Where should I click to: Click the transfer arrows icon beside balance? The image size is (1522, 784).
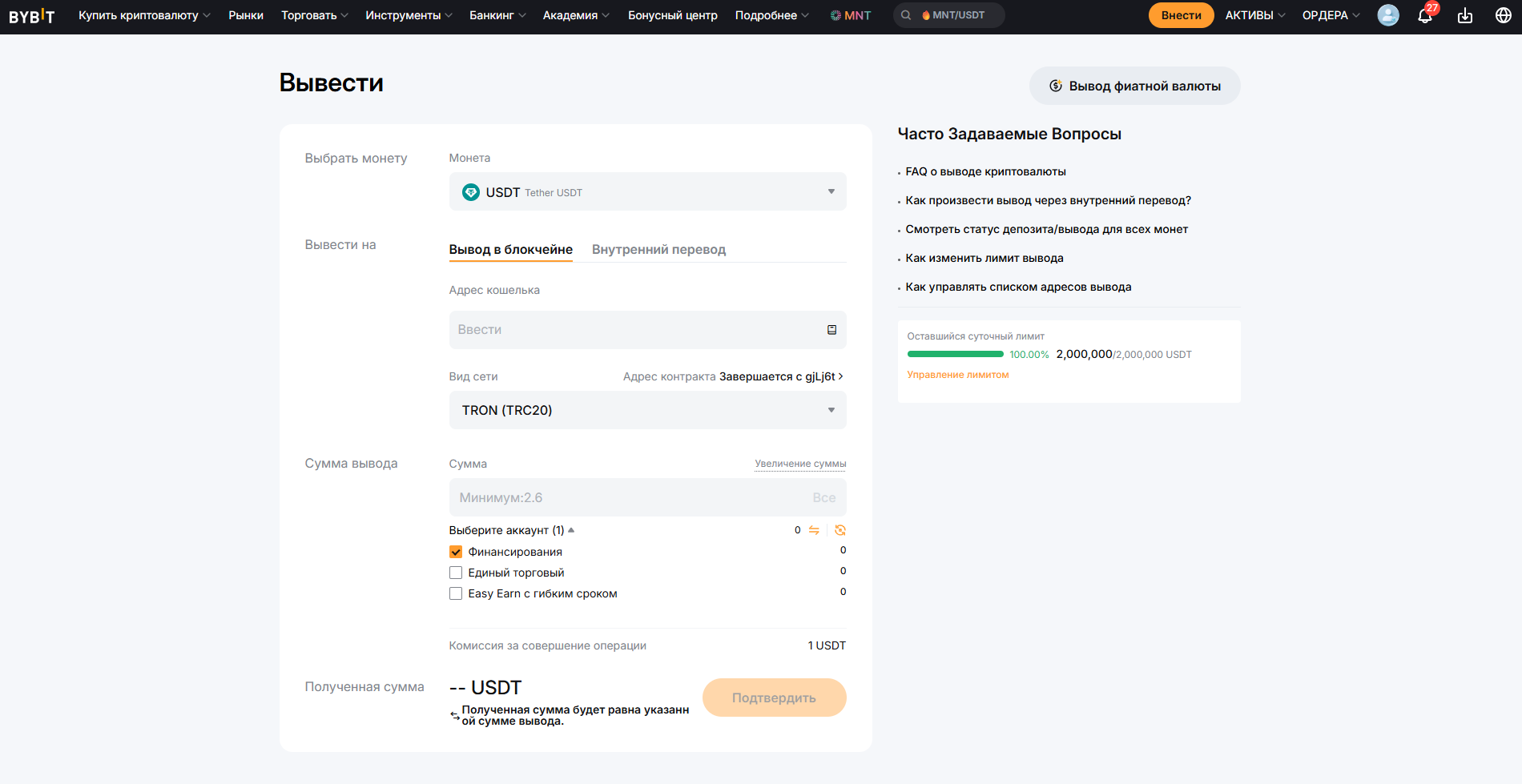click(x=814, y=530)
